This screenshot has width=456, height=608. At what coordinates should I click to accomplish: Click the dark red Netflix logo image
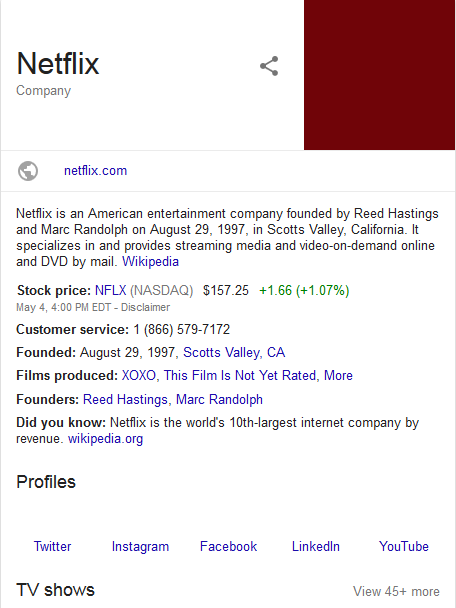pyautogui.click(x=379, y=75)
